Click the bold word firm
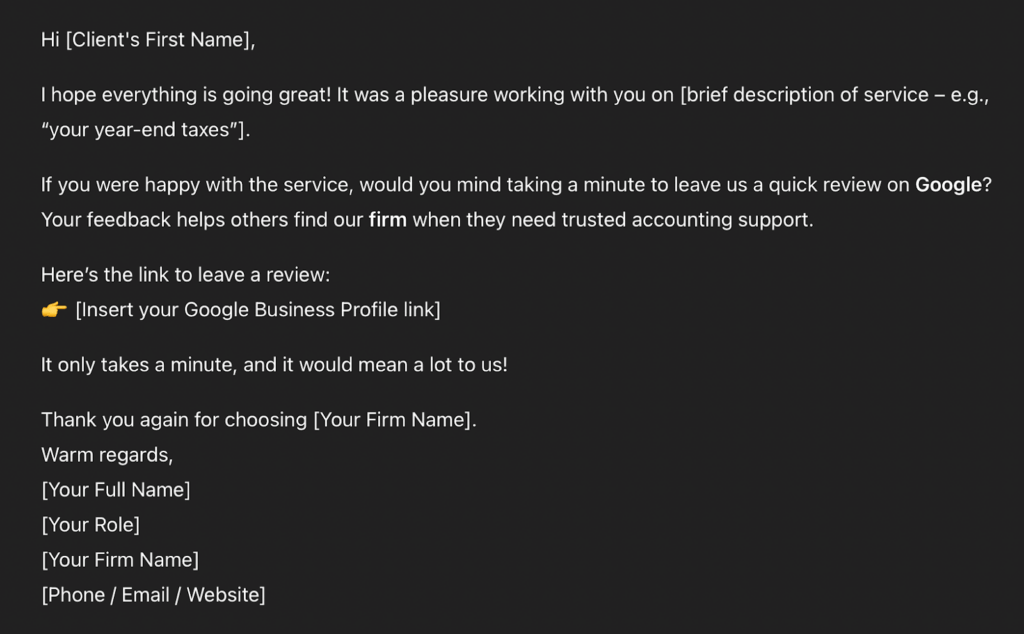The image size is (1024, 634). [387, 220]
